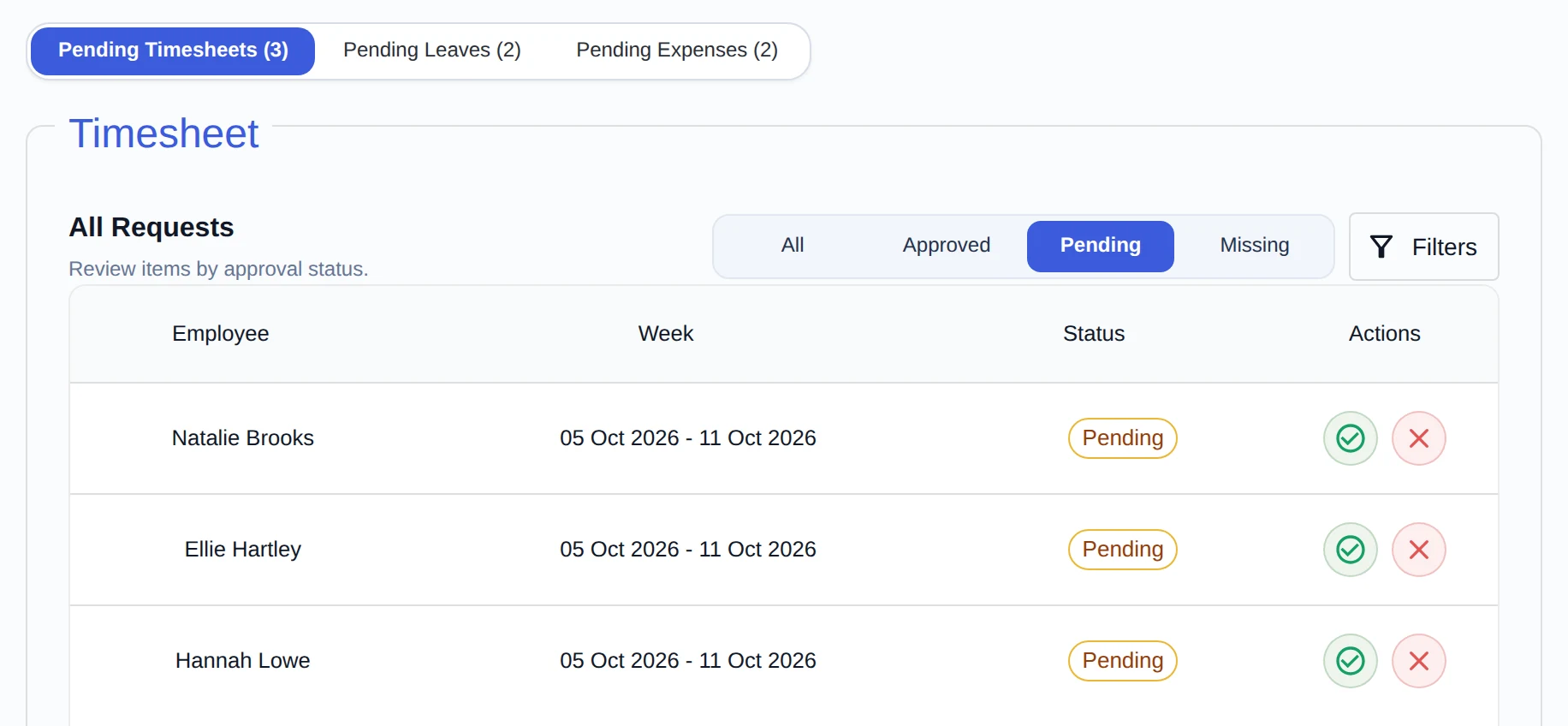The width and height of the screenshot is (1568, 726).
Task: Click the 'Review items by approval status.' text
Action: coord(218,269)
